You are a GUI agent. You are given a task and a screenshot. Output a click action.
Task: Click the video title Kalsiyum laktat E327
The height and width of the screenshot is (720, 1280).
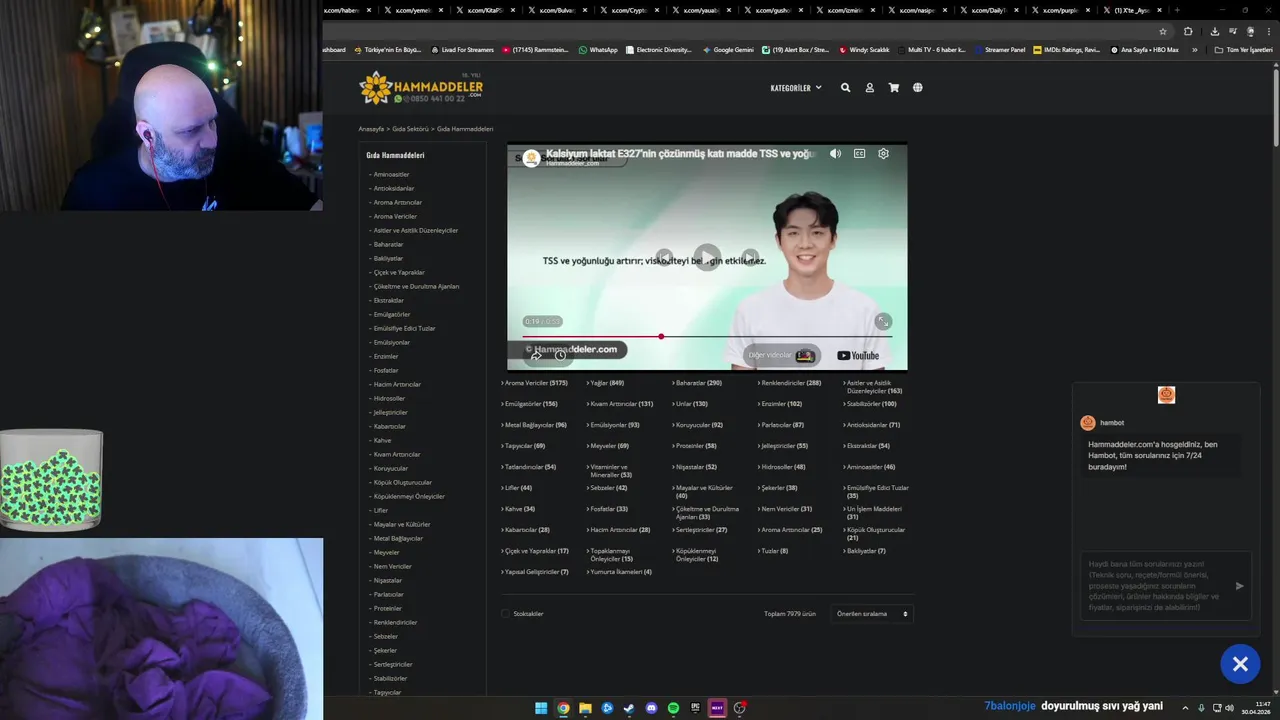coord(681,154)
